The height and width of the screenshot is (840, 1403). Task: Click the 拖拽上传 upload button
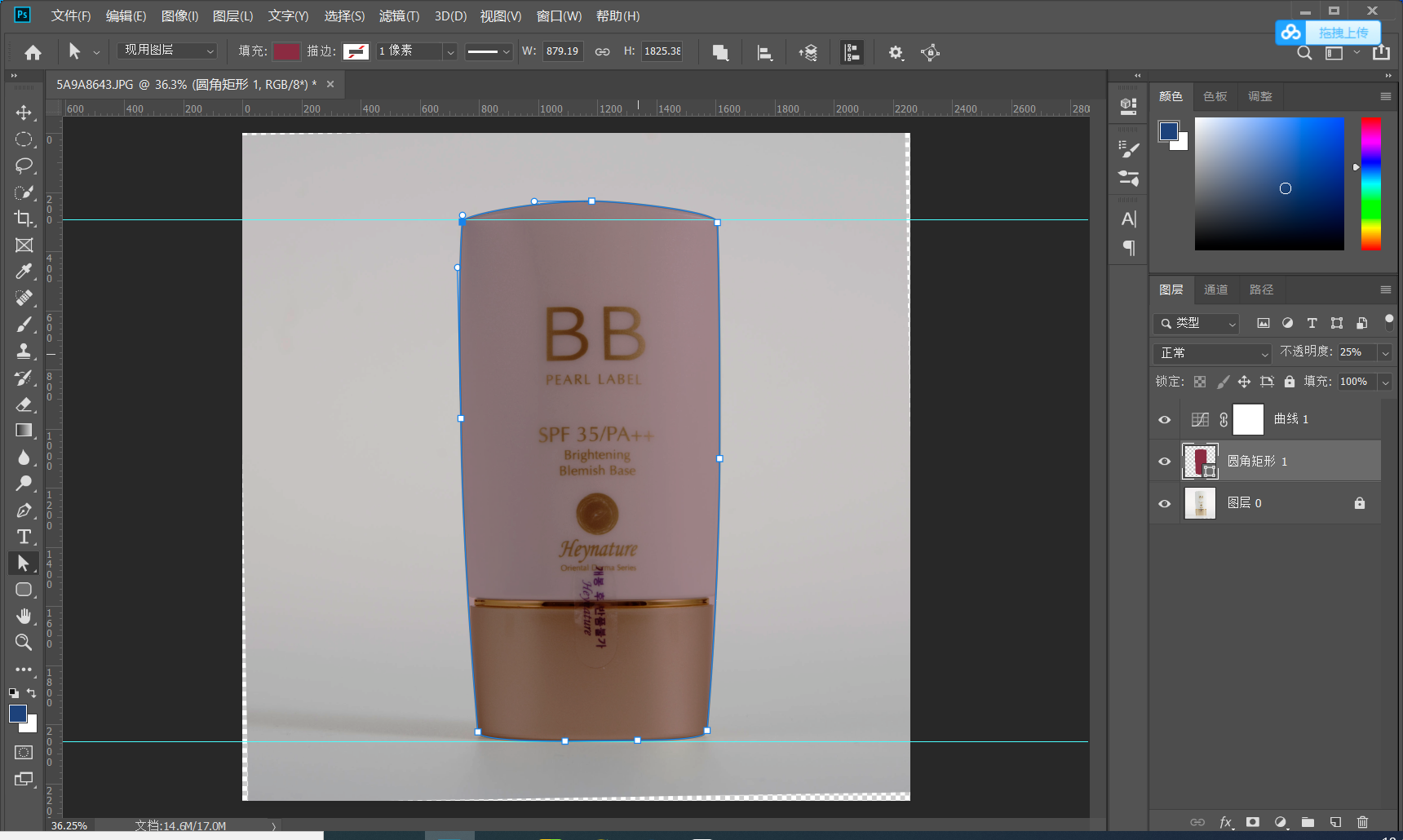click(x=1328, y=33)
